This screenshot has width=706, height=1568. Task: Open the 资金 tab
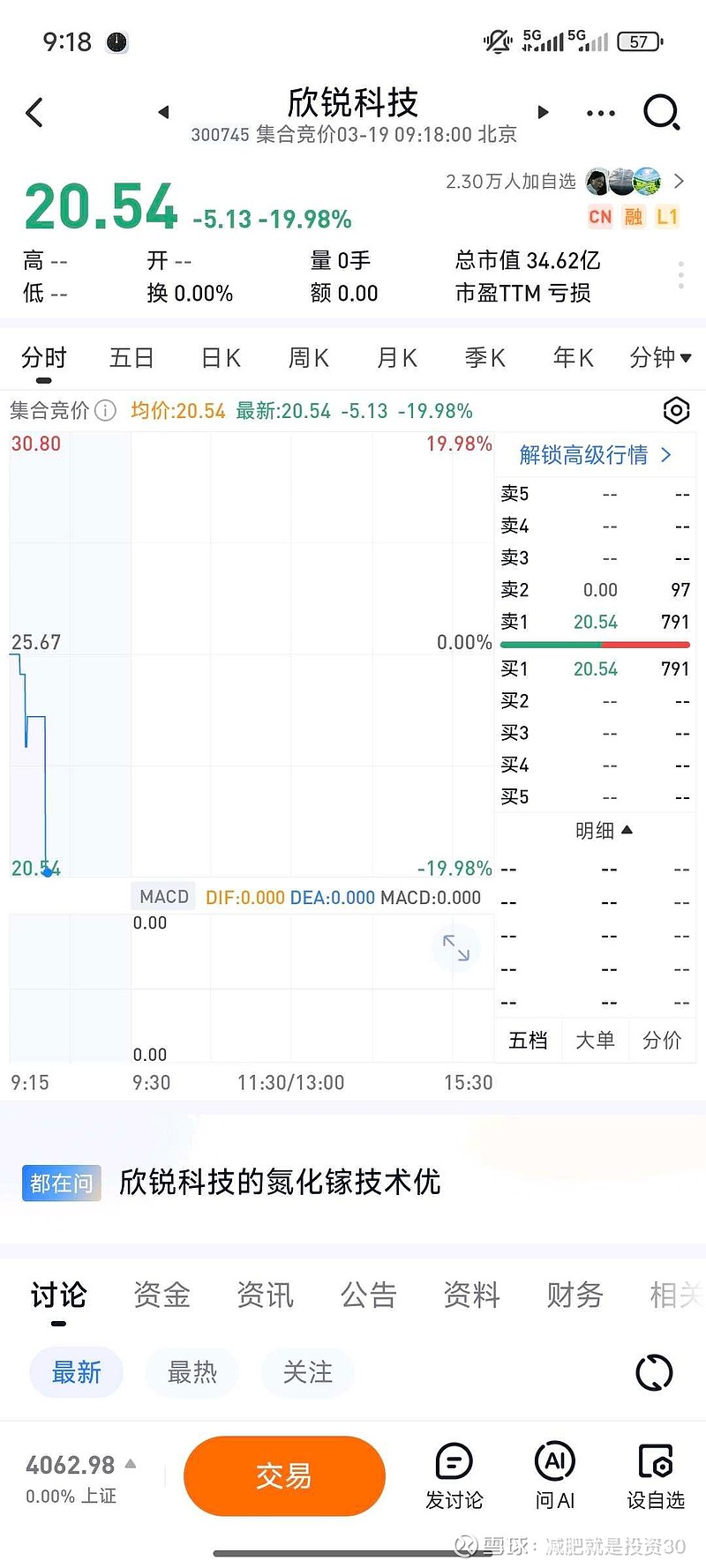(x=162, y=1295)
